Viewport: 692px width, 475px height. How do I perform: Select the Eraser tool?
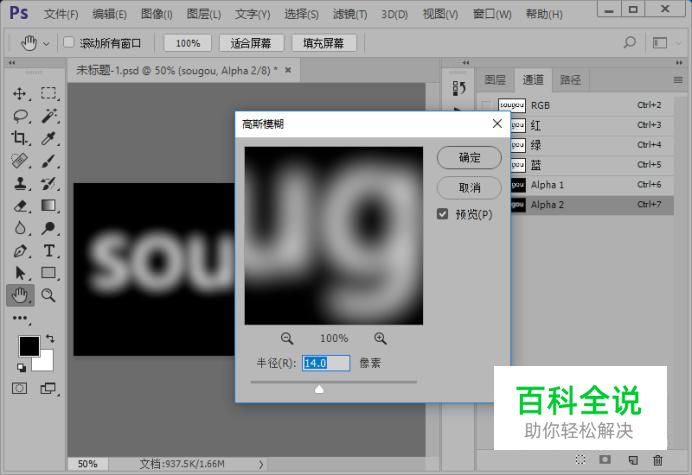point(19,206)
